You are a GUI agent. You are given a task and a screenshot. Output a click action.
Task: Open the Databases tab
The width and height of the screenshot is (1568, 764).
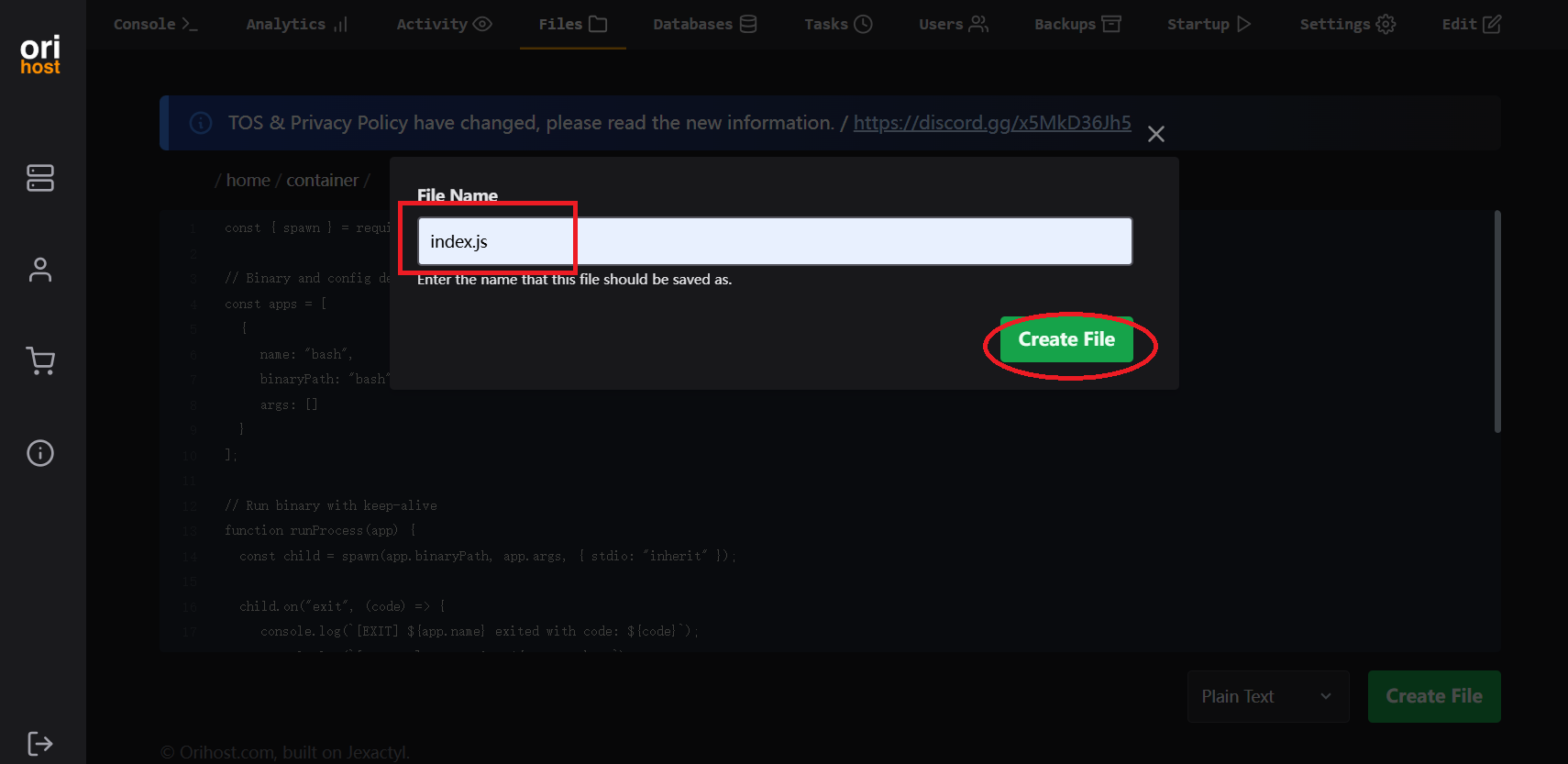704,25
